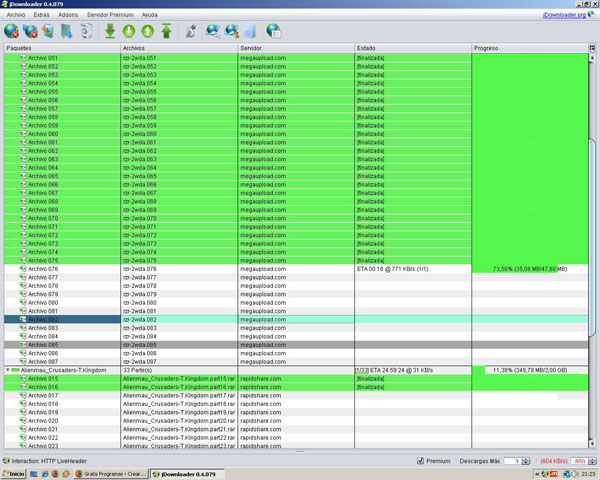Click the system tray clock 21:23
This screenshot has height=480, width=600.
(x=588, y=474)
